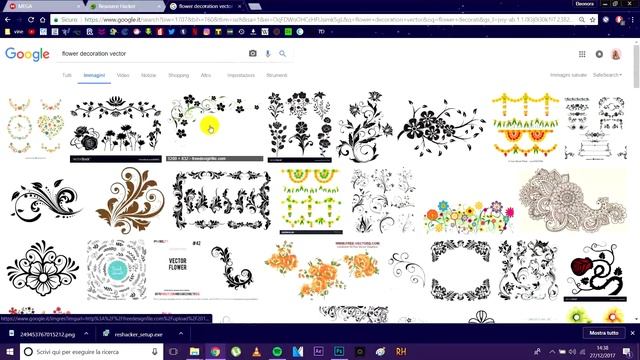640x360 pixels.
Task: Open options arrow for 249453767015212.png download
Action: [x=86, y=333]
